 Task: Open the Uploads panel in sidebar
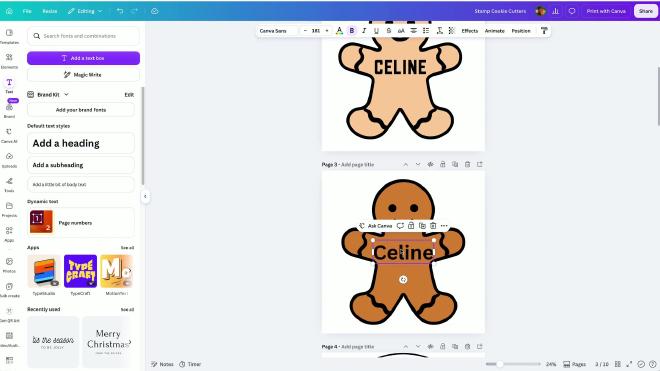[9, 160]
